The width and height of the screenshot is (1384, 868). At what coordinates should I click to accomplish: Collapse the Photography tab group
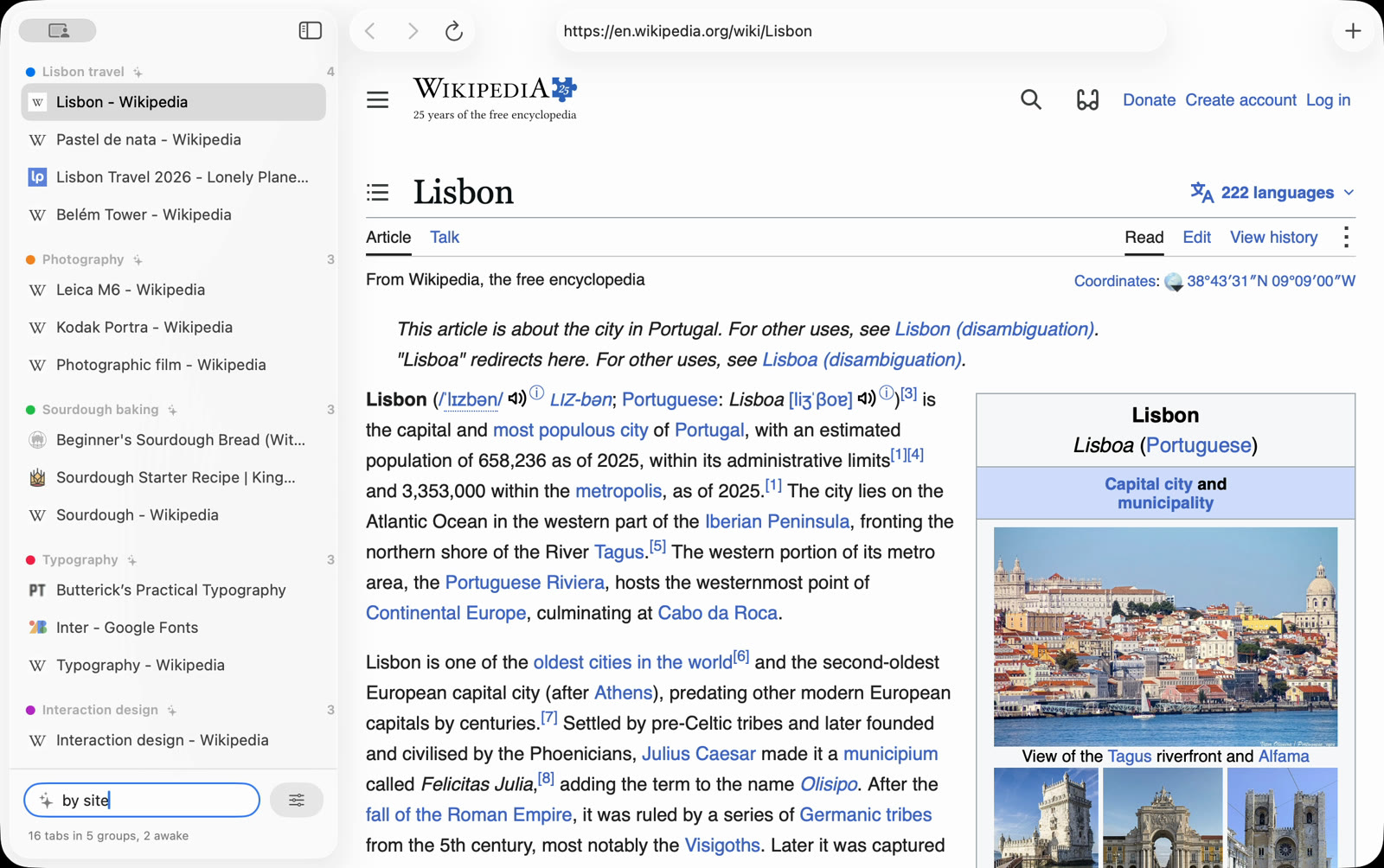coord(83,259)
